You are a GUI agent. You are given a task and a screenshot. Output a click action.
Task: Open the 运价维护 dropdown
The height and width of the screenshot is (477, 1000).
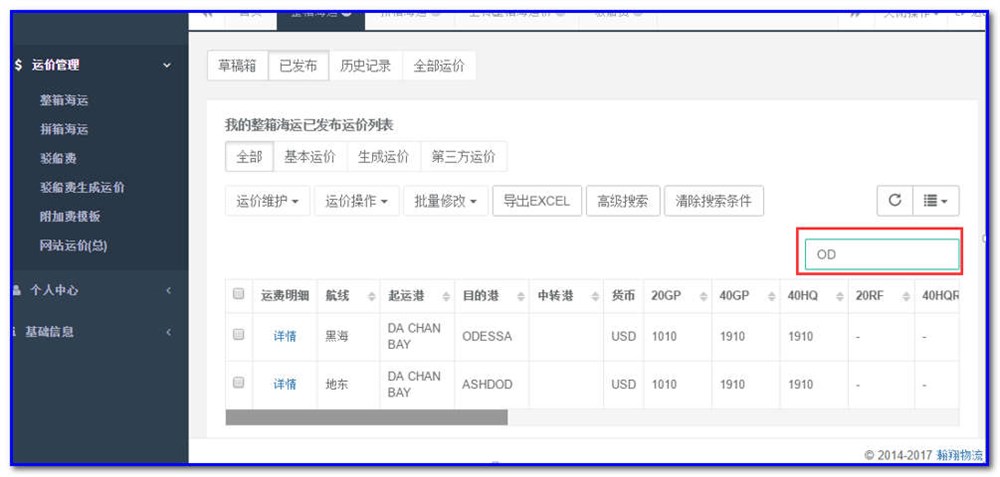pyautogui.click(x=268, y=202)
